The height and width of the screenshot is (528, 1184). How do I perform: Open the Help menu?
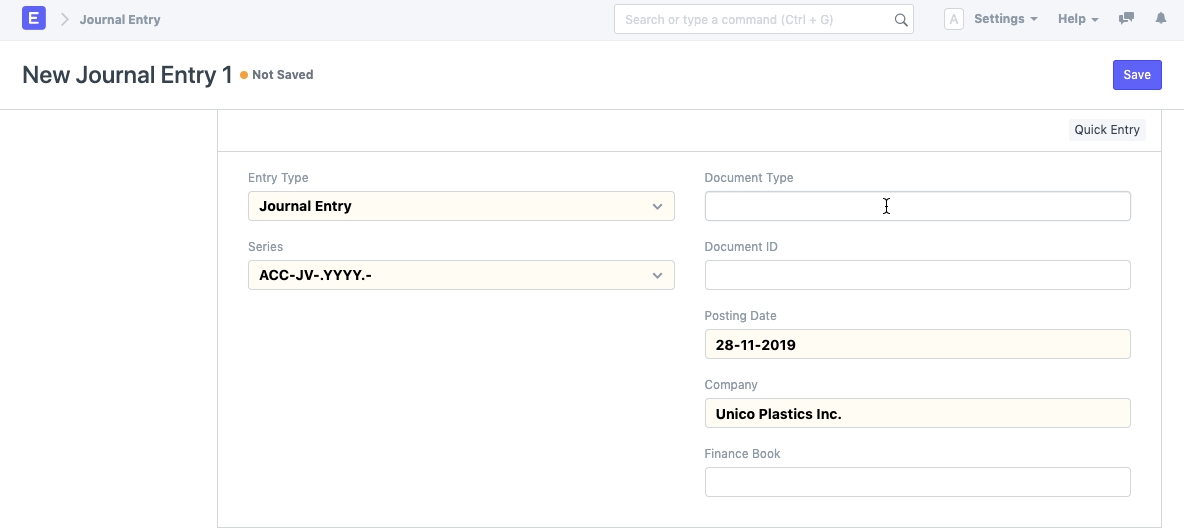[1078, 19]
